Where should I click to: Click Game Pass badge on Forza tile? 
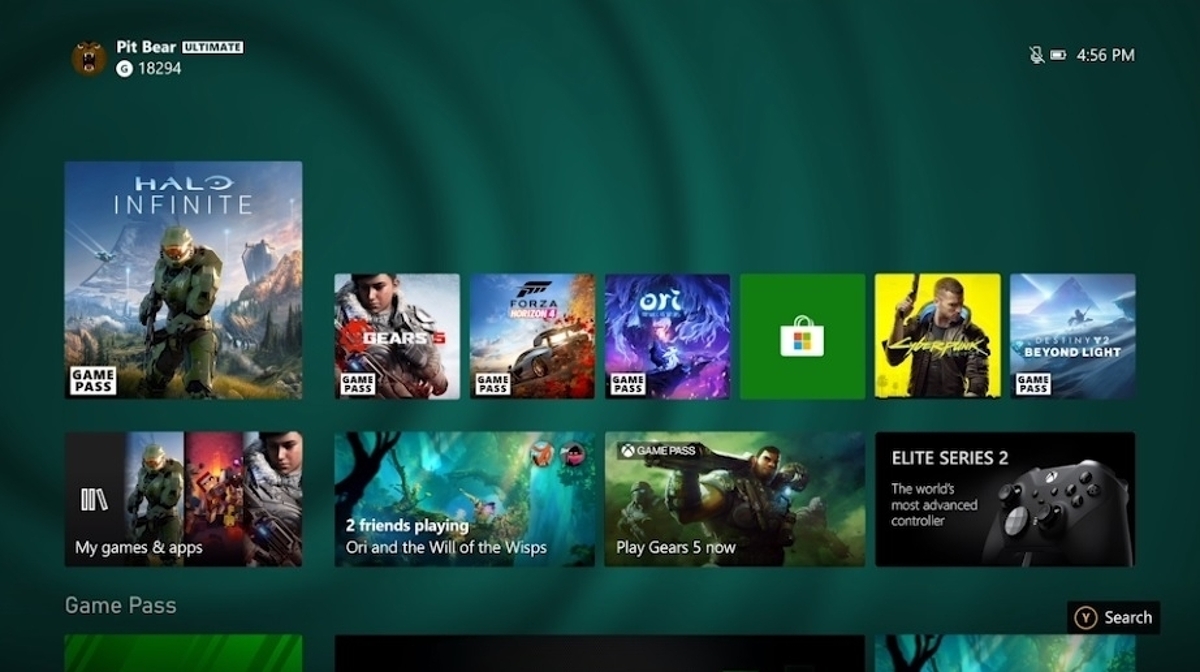pos(493,384)
